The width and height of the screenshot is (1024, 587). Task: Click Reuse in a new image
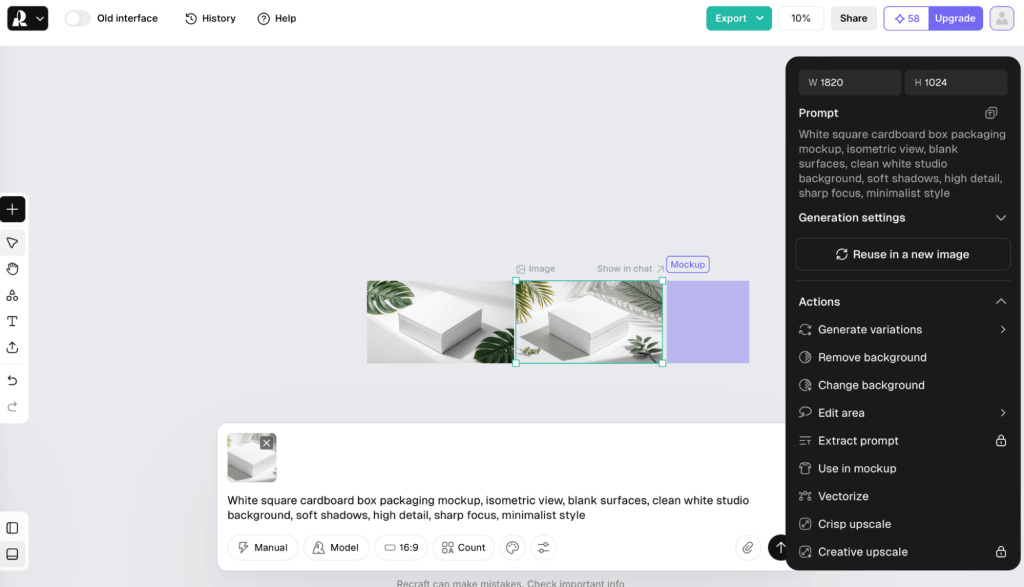902,254
